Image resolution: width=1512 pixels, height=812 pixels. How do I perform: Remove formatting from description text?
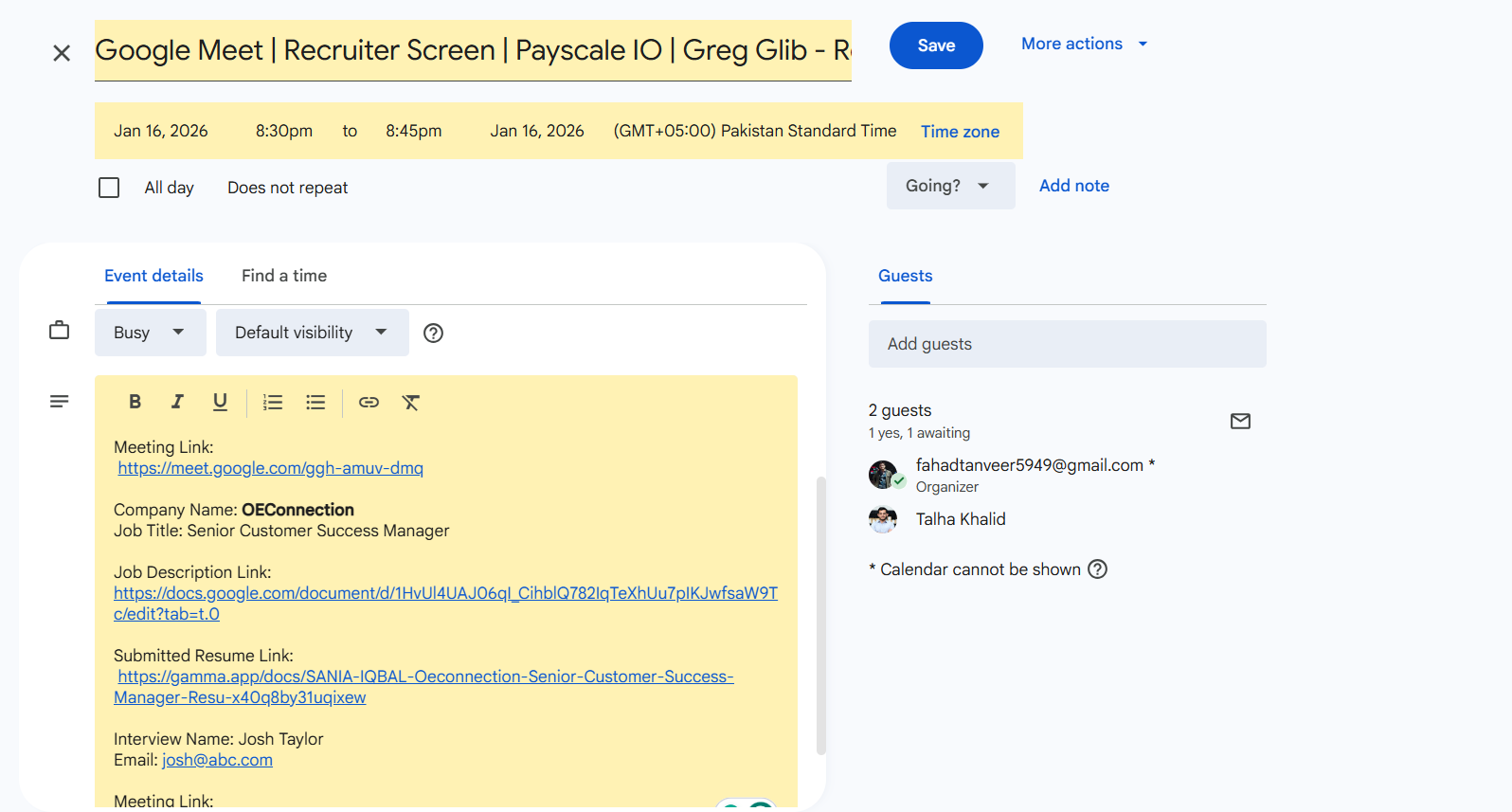pyautogui.click(x=411, y=402)
